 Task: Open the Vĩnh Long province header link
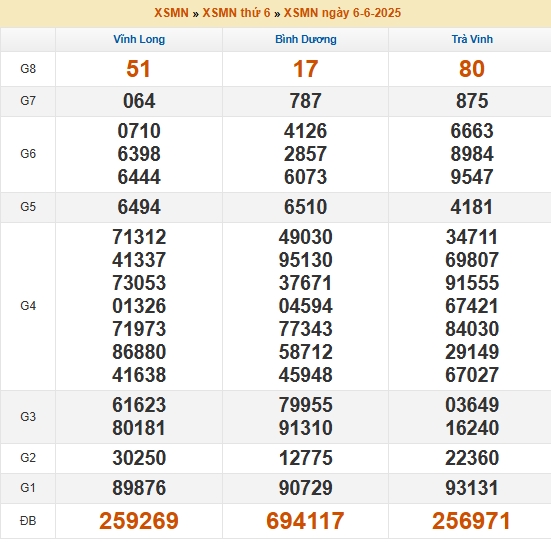(139, 39)
